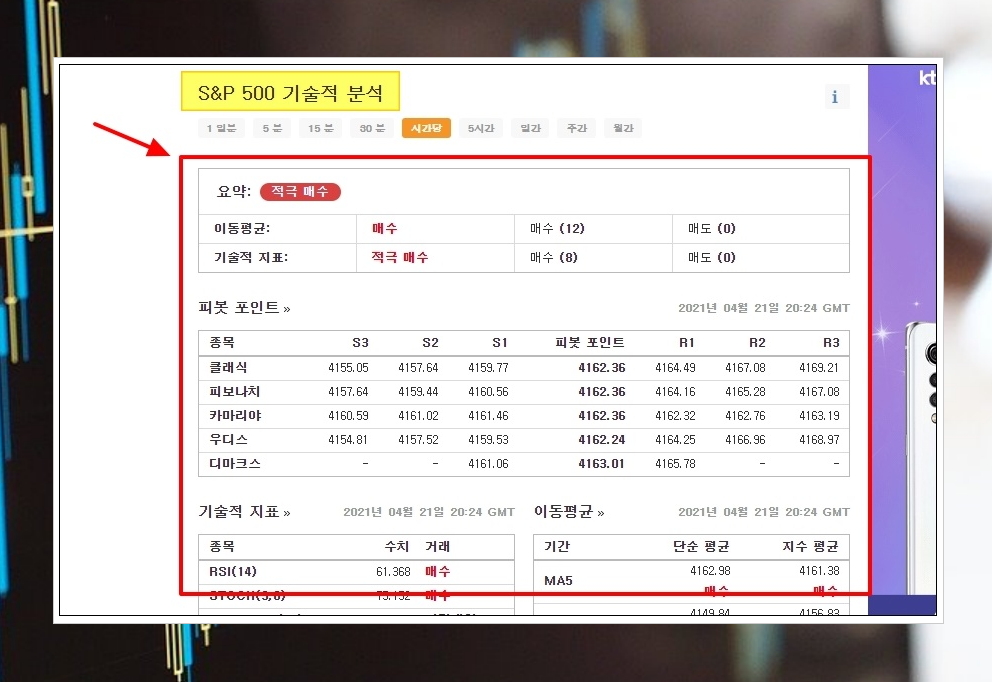
Task: Click the 디마크스 pivot point value 4163.01
Action: pyautogui.click(x=601, y=464)
